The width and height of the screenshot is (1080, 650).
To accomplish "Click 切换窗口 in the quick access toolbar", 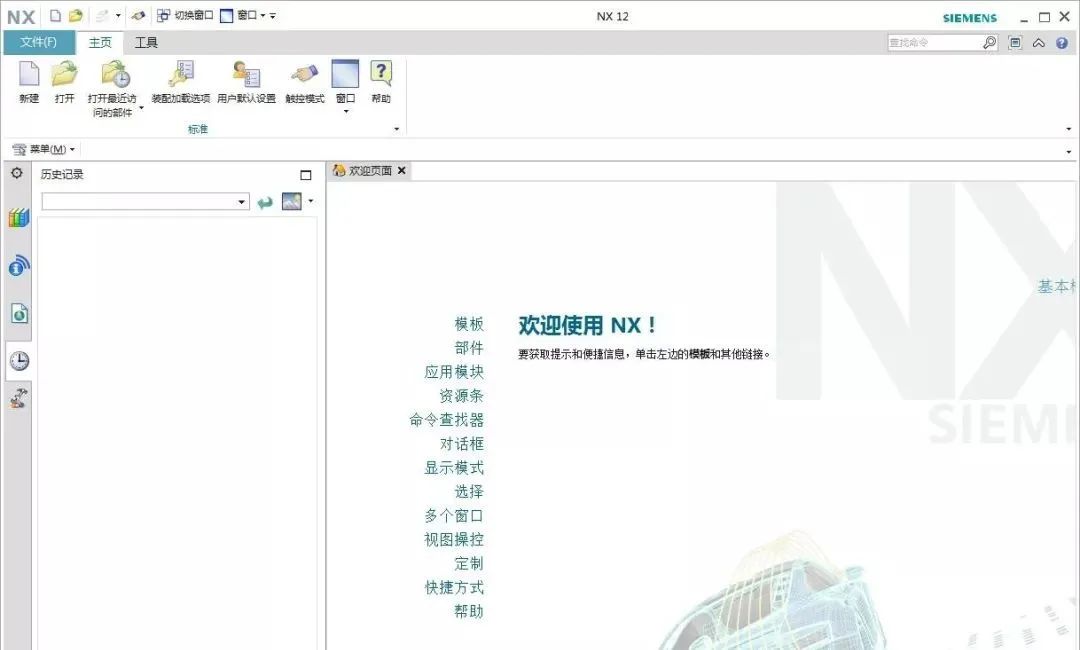I will 185,15.
